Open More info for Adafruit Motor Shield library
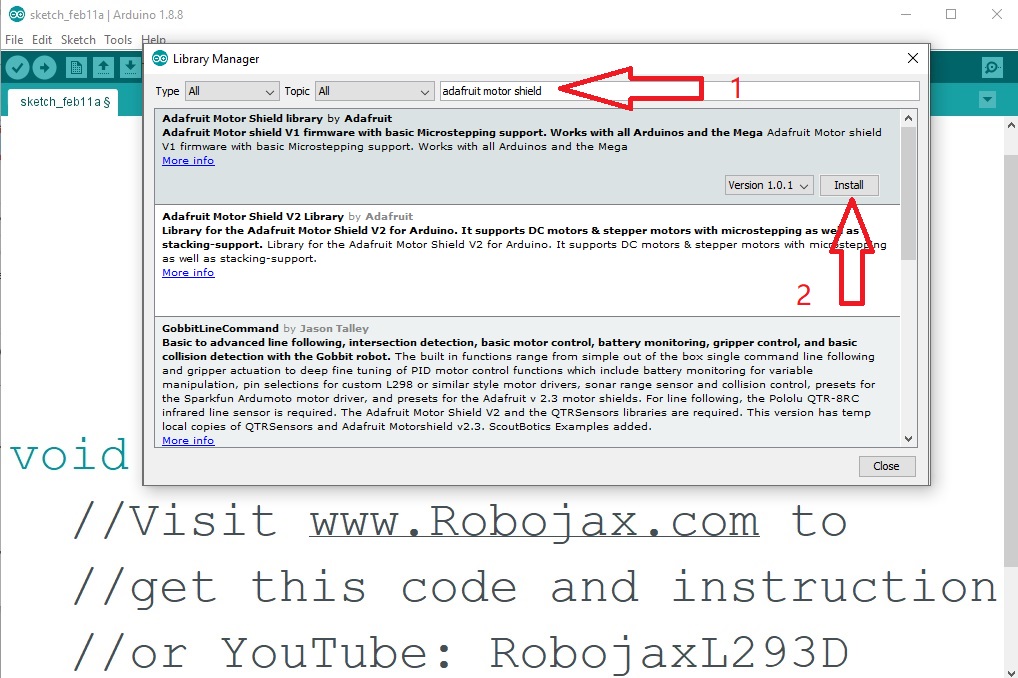 (188, 161)
